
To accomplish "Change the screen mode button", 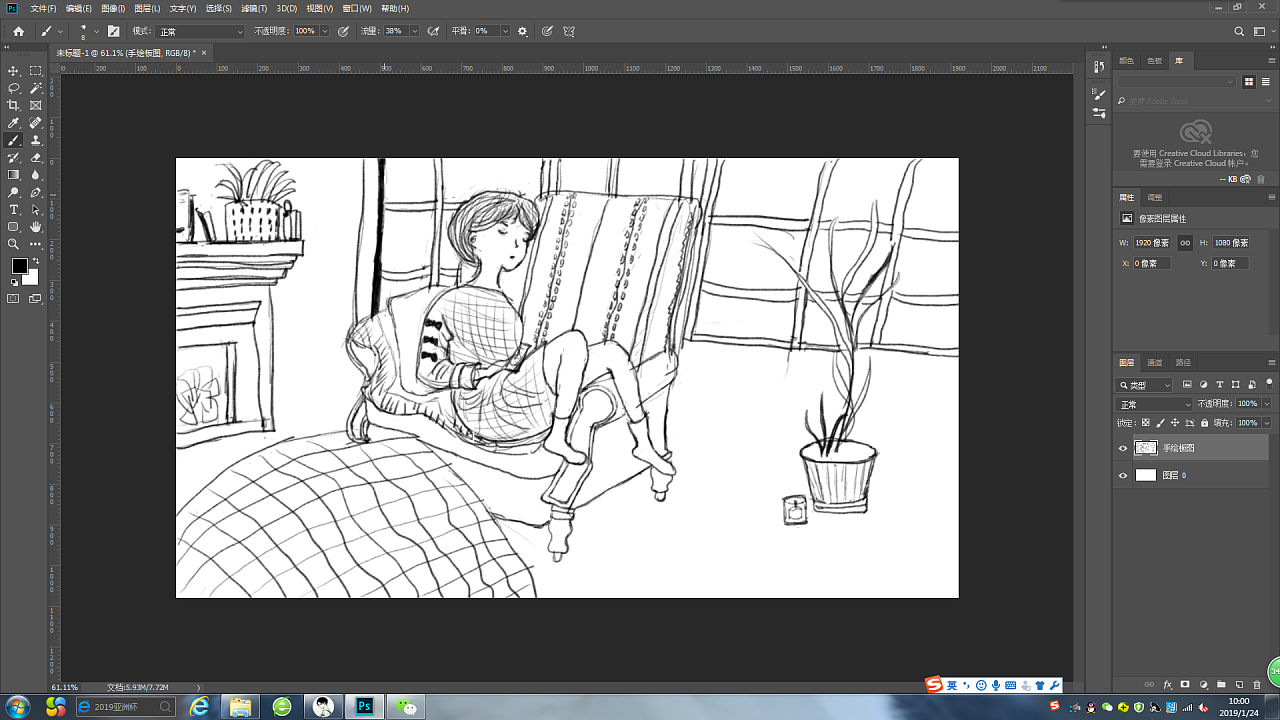I will coord(36,299).
